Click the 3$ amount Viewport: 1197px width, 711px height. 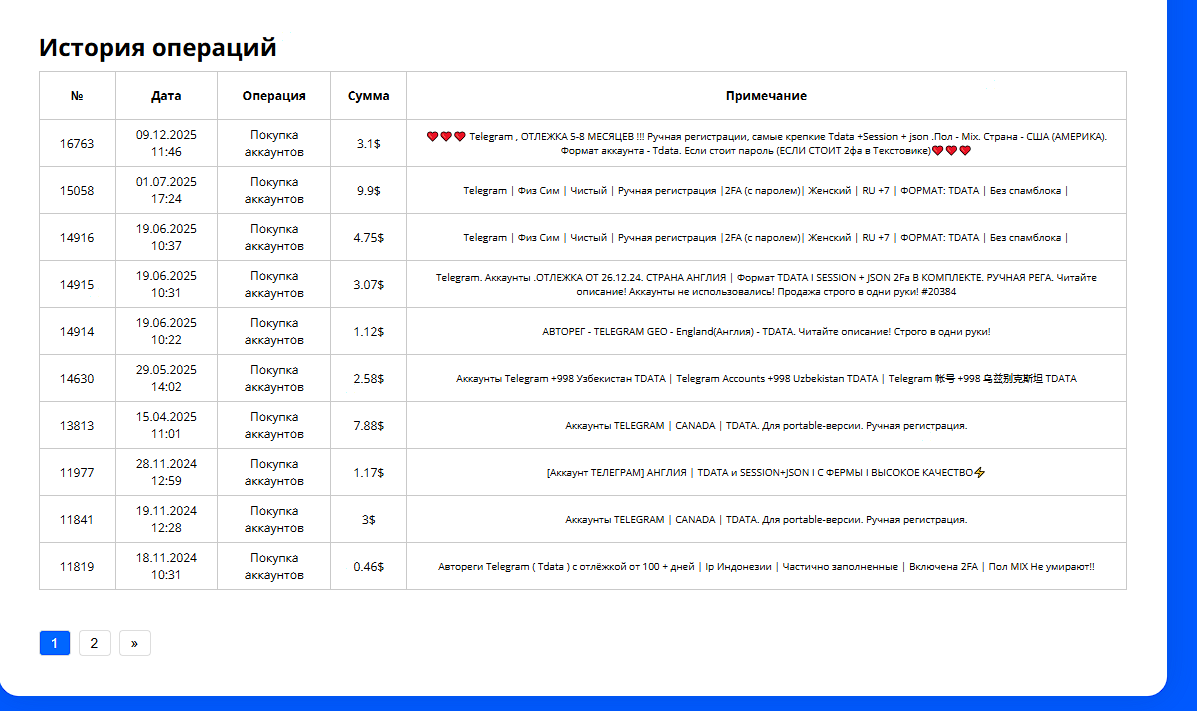point(369,519)
